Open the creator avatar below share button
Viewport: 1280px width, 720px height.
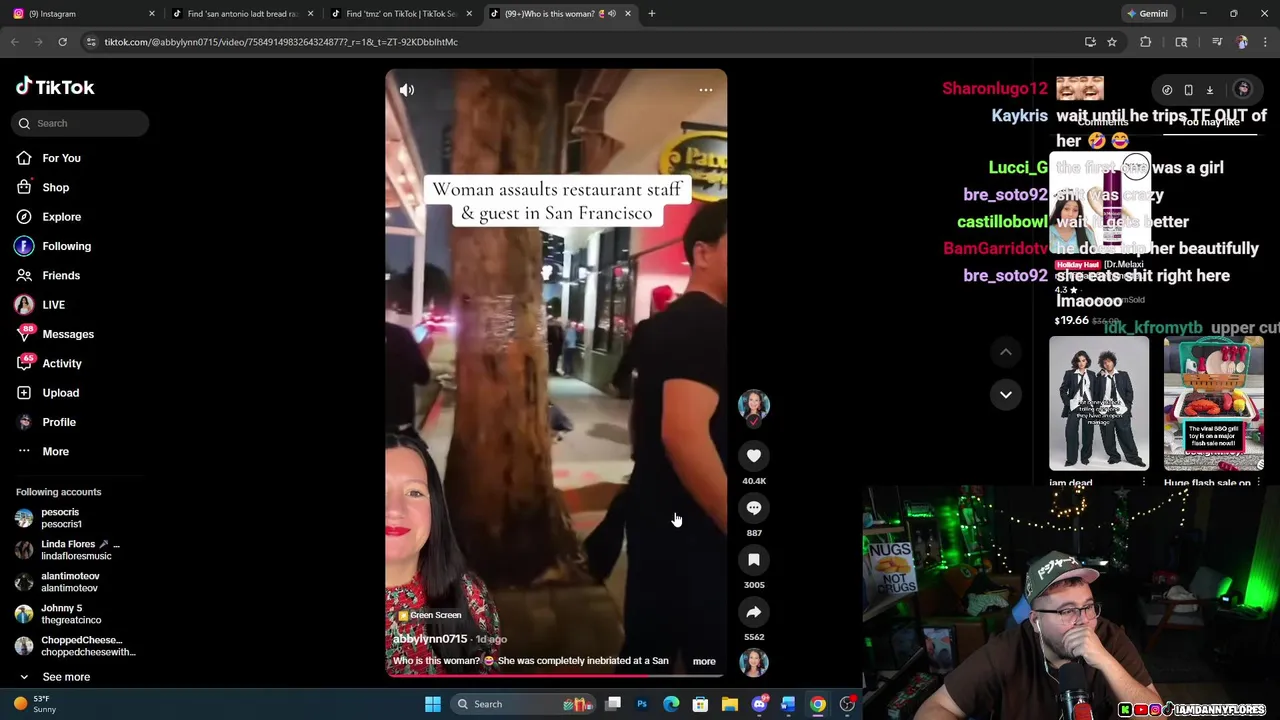tap(754, 663)
